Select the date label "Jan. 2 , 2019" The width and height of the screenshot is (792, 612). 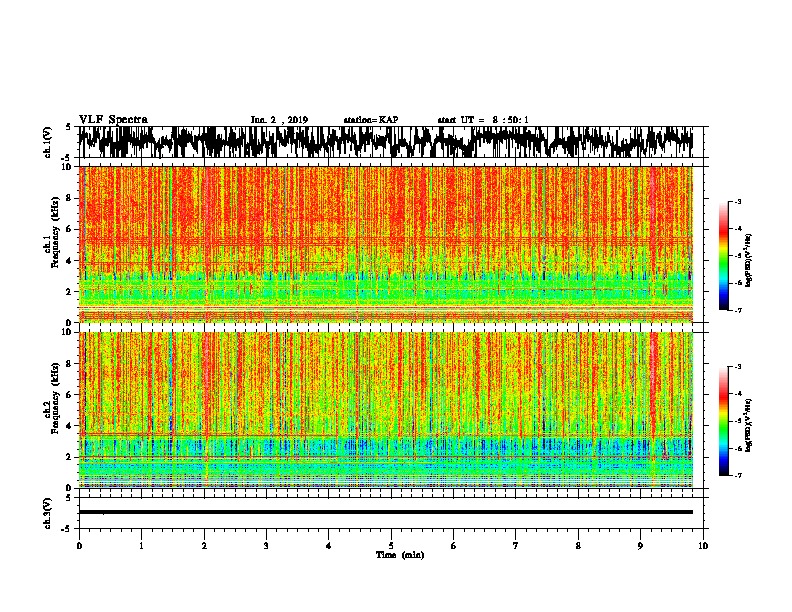pyautogui.click(x=279, y=120)
